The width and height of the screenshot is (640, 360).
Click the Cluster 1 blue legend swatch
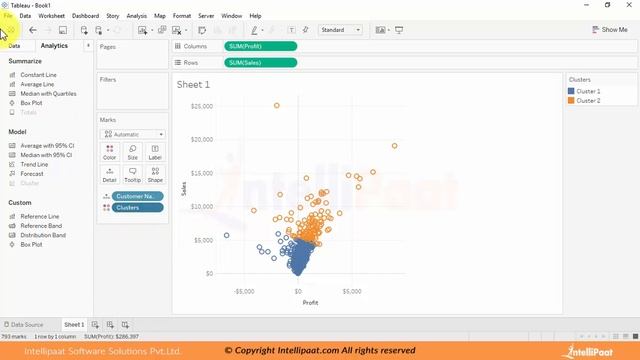(571, 91)
